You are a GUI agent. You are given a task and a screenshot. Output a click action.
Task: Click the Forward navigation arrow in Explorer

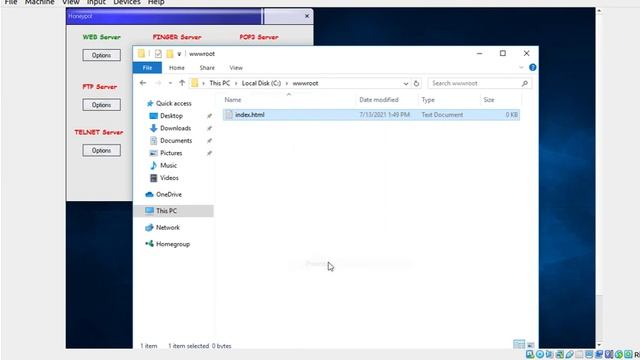tap(158, 83)
